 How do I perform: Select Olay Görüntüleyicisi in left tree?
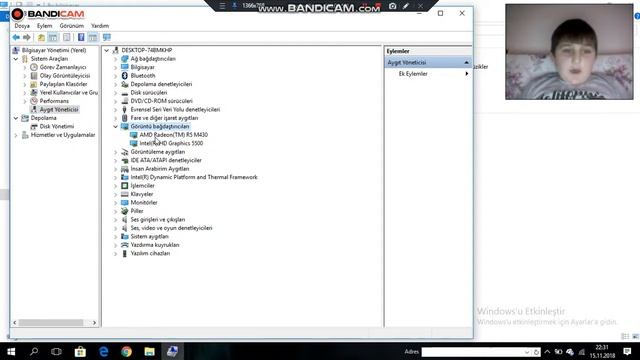[64, 76]
